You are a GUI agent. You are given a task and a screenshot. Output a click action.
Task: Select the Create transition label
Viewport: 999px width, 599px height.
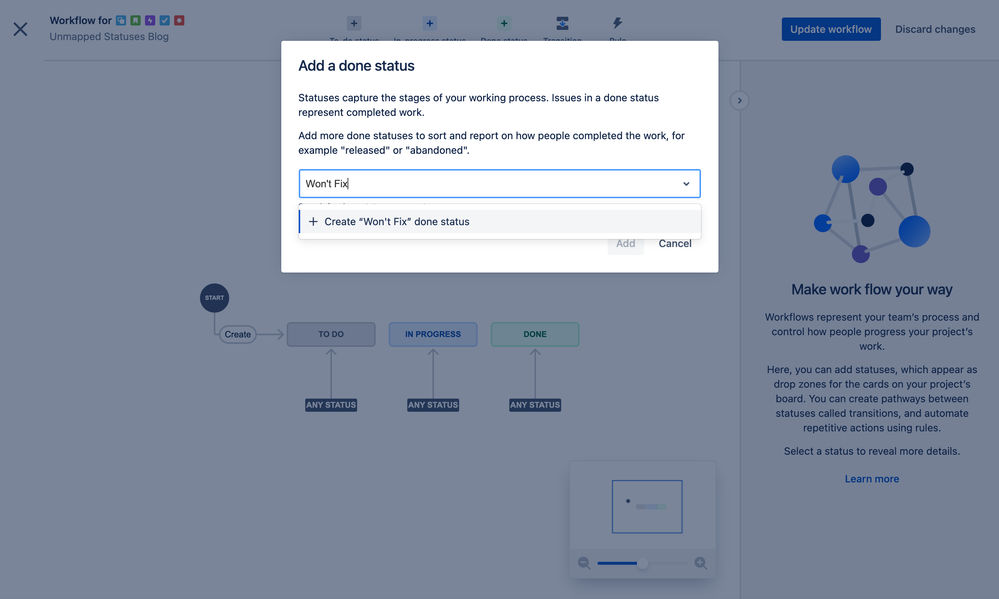(x=238, y=335)
